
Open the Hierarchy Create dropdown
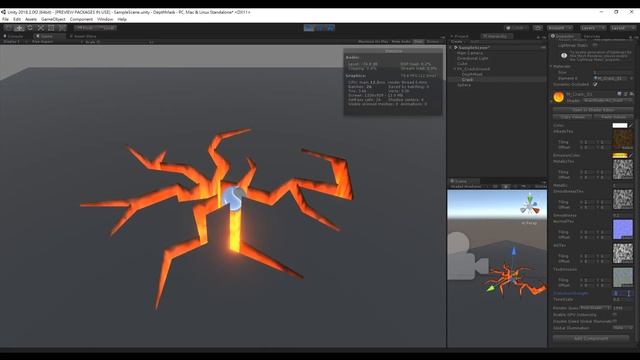coord(458,42)
